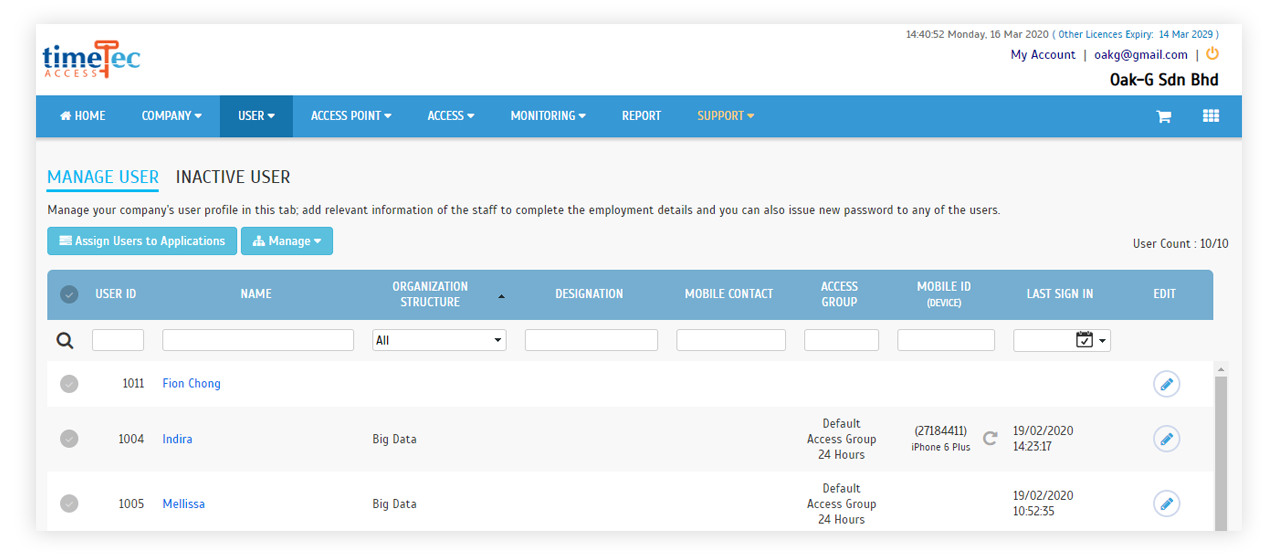Open the My Account link

(x=1043, y=55)
